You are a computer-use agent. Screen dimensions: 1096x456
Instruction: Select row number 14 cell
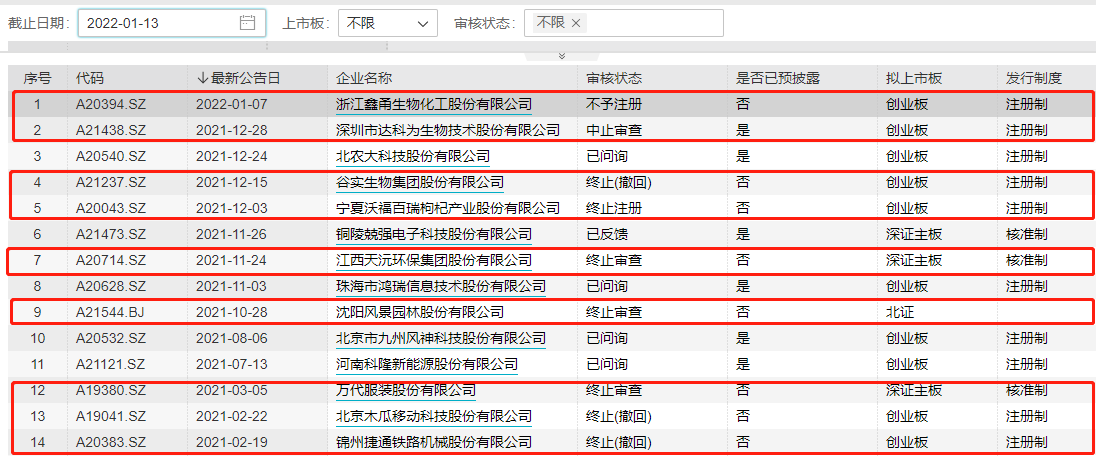tap(38, 442)
